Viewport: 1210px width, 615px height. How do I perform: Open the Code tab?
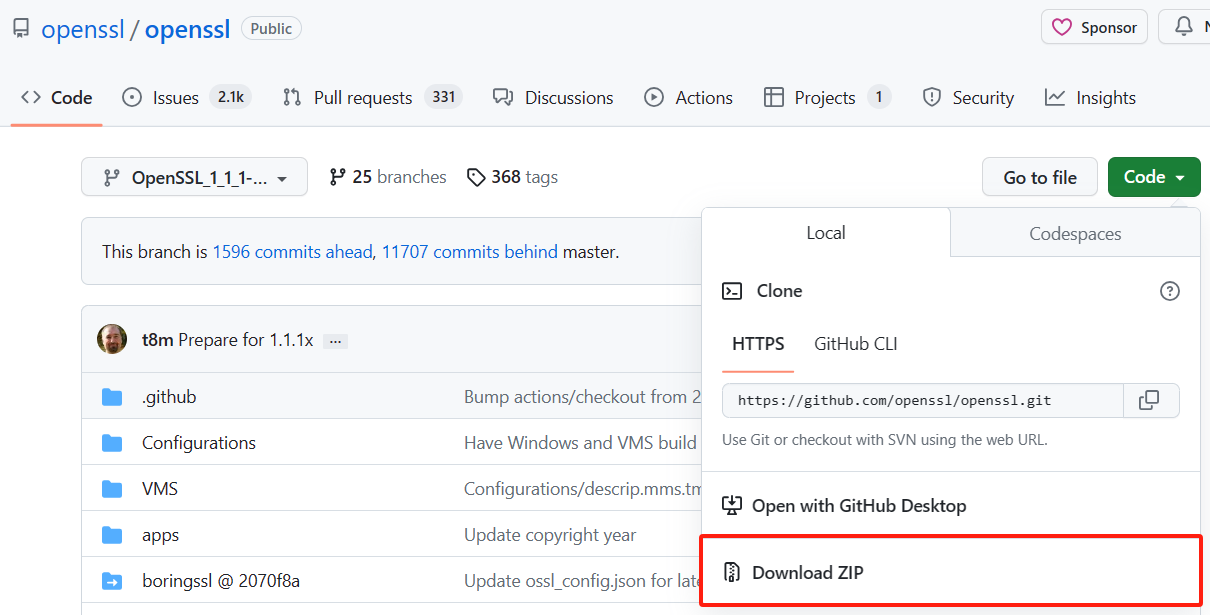pos(57,97)
